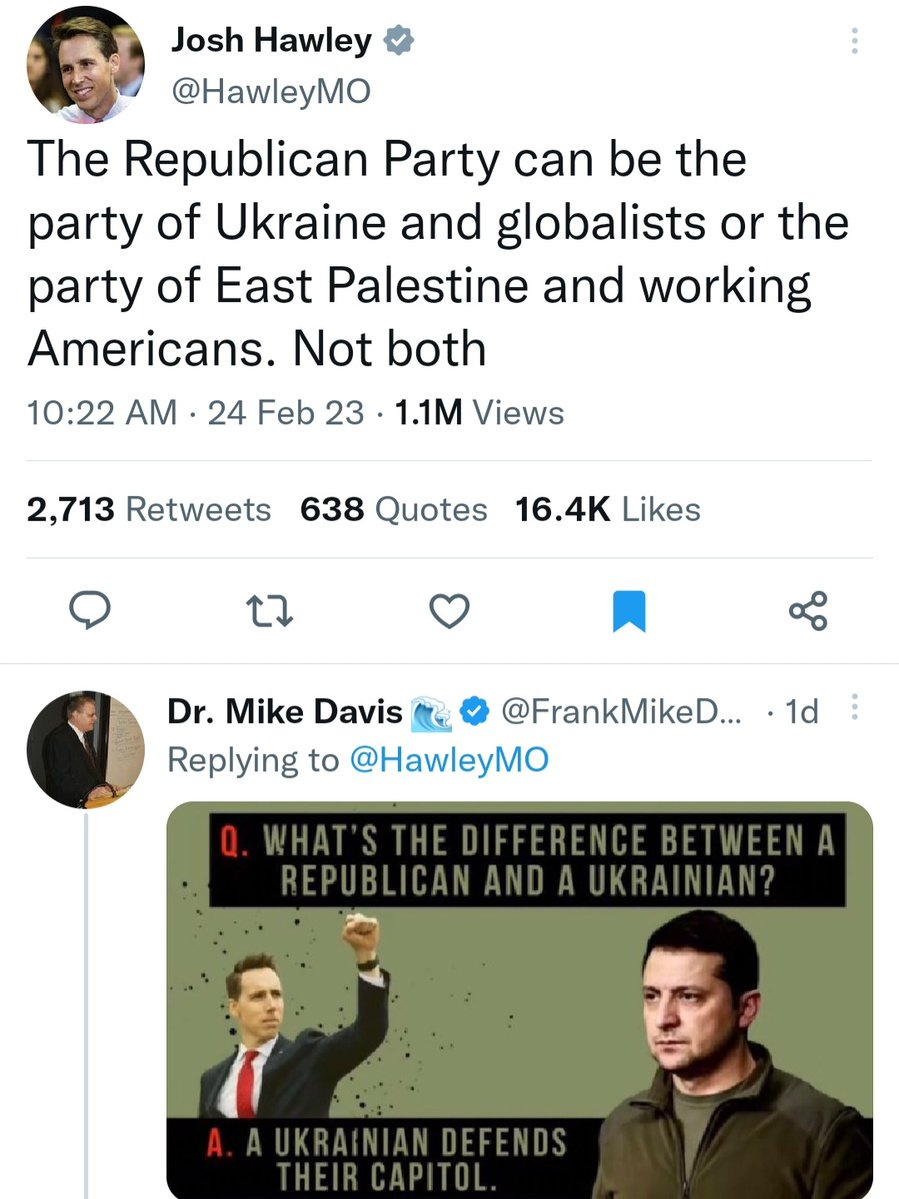The image size is (899, 1199).
Task: Open three-dot menu on Mike Davis reply
Action: click(854, 709)
